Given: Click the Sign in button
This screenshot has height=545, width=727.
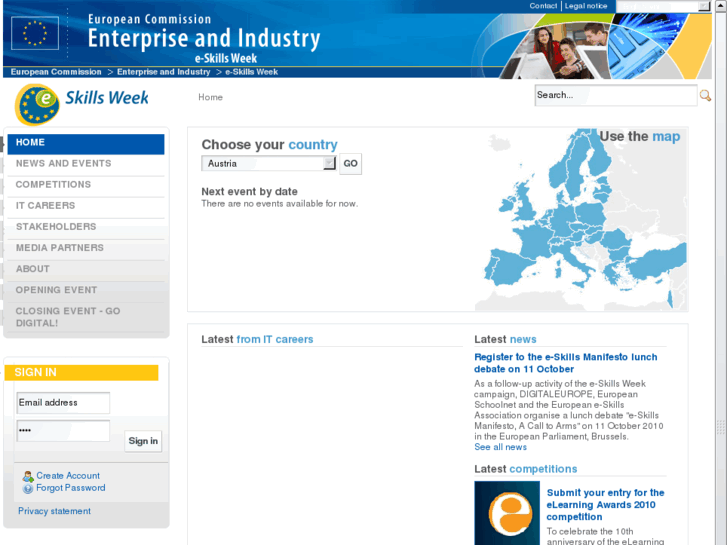Looking at the screenshot, I should coord(143,441).
